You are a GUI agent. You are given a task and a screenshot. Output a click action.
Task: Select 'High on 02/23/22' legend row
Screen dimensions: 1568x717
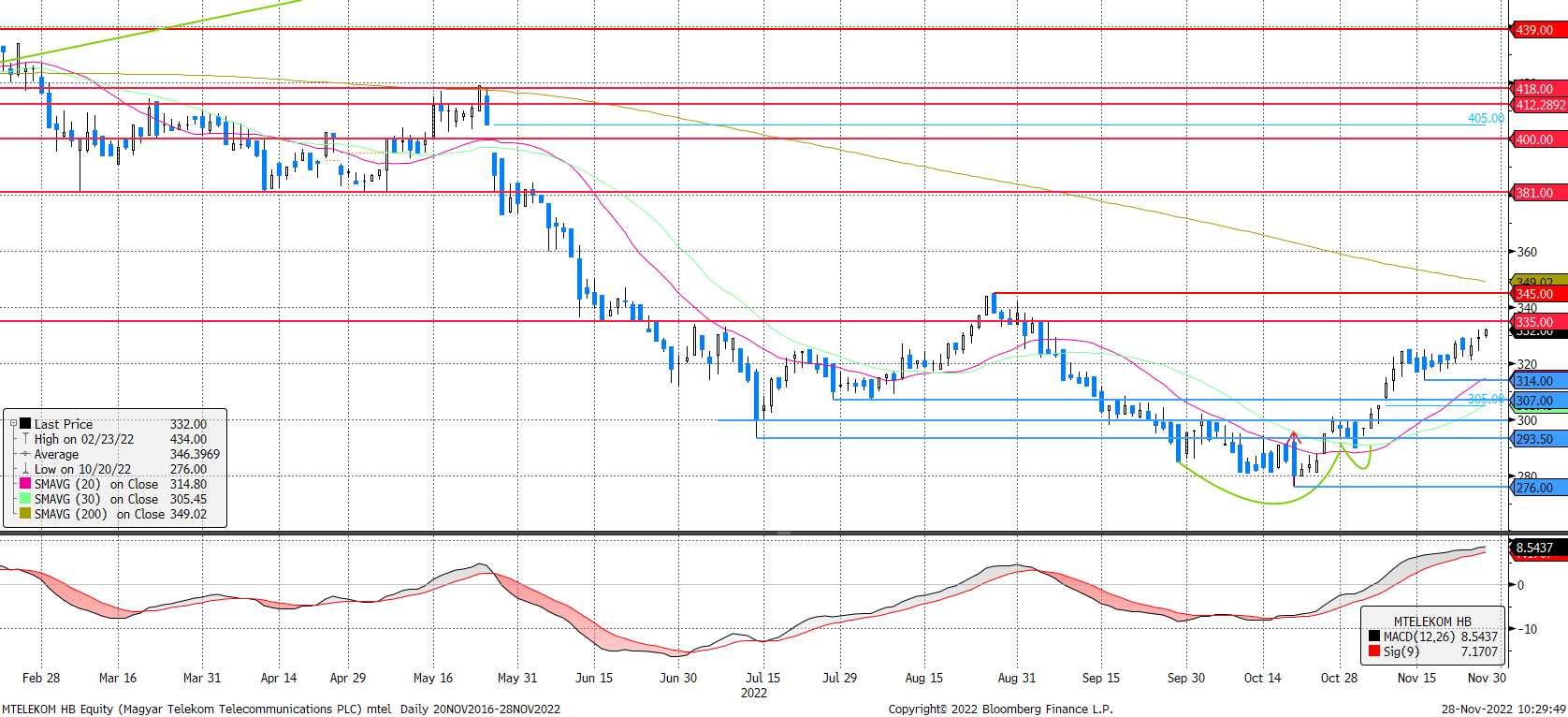pos(84,439)
